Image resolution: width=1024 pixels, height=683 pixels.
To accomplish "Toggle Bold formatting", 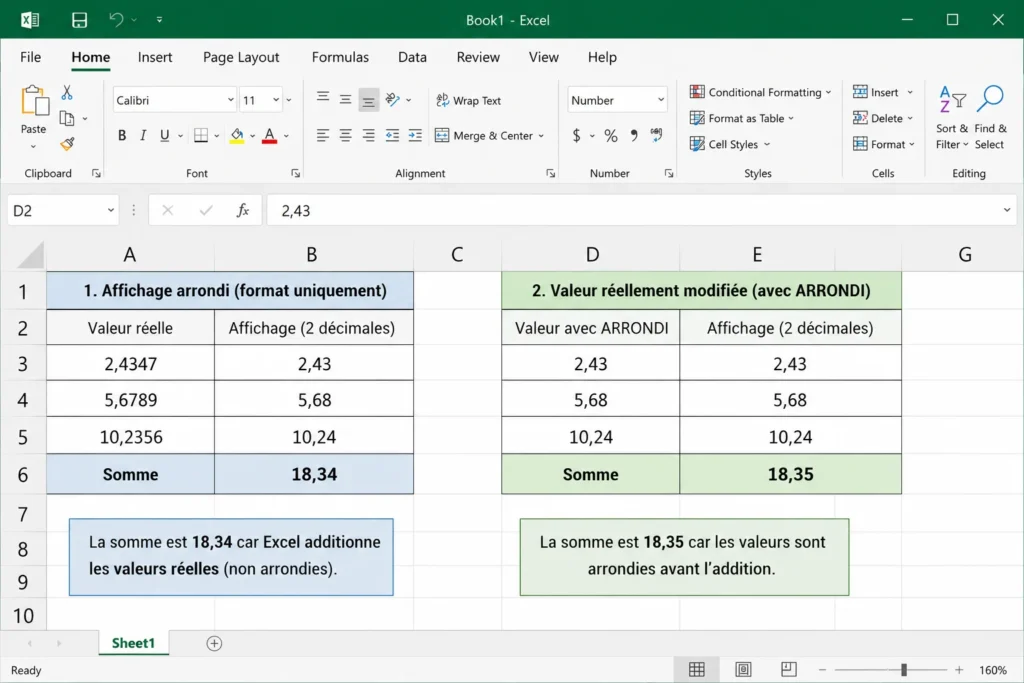I will [x=122, y=135].
